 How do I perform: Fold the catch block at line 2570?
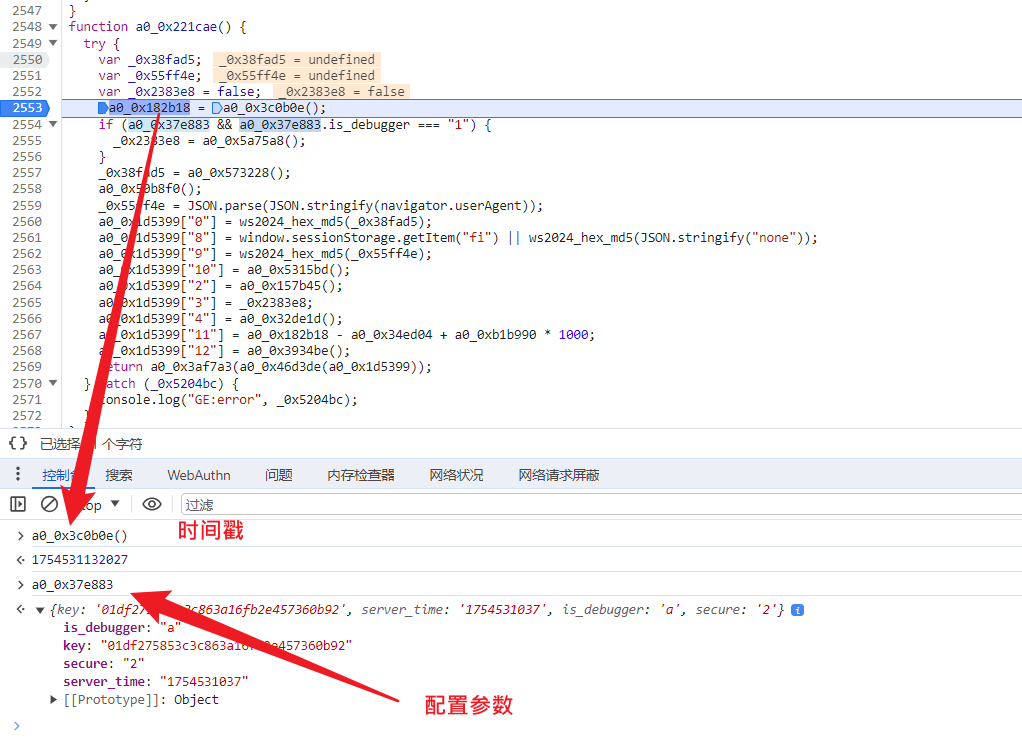coord(53,383)
